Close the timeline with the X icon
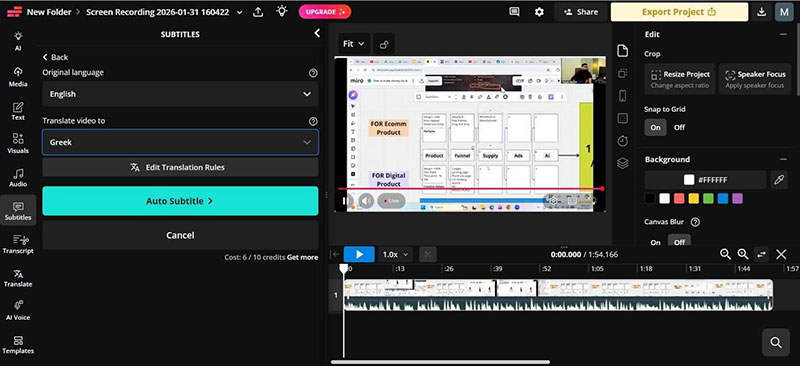Image resolution: width=800 pixels, height=366 pixels. (781, 254)
